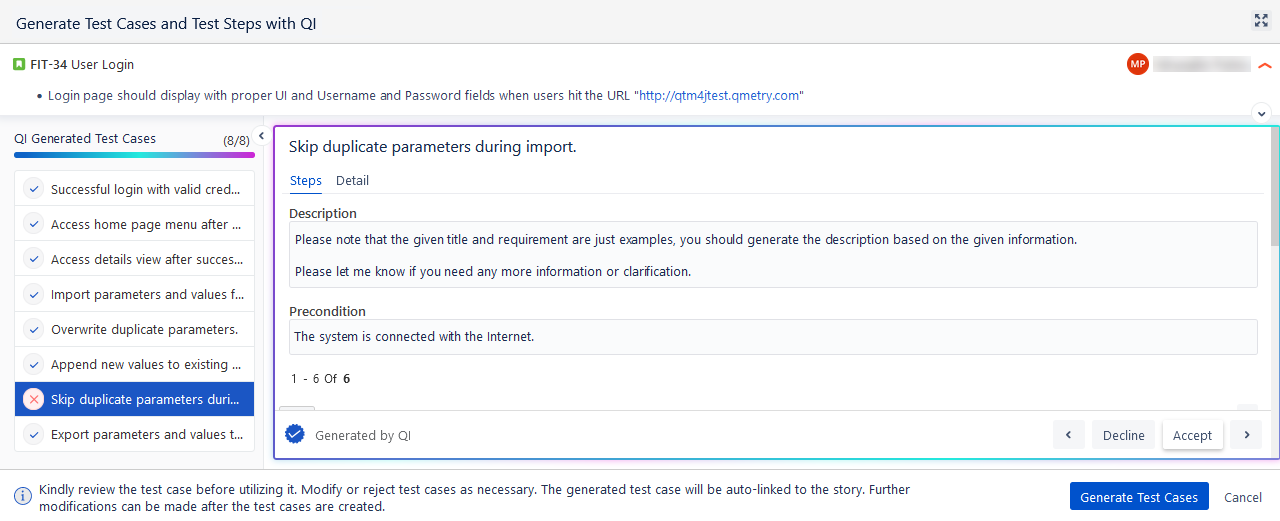1280x521 pixels.
Task: Go to previous test case arrow
Action: click(1068, 435)
